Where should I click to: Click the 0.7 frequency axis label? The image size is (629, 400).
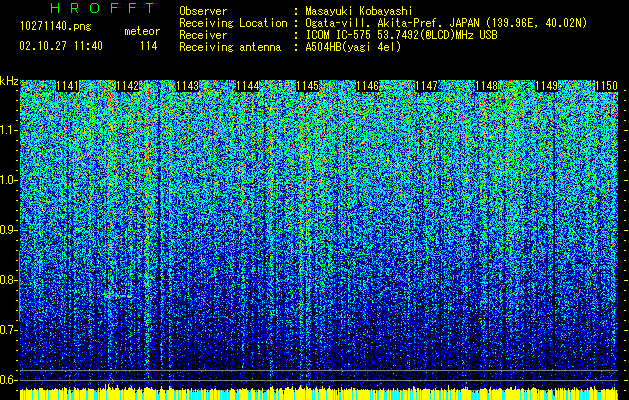[x=9, y=330]
